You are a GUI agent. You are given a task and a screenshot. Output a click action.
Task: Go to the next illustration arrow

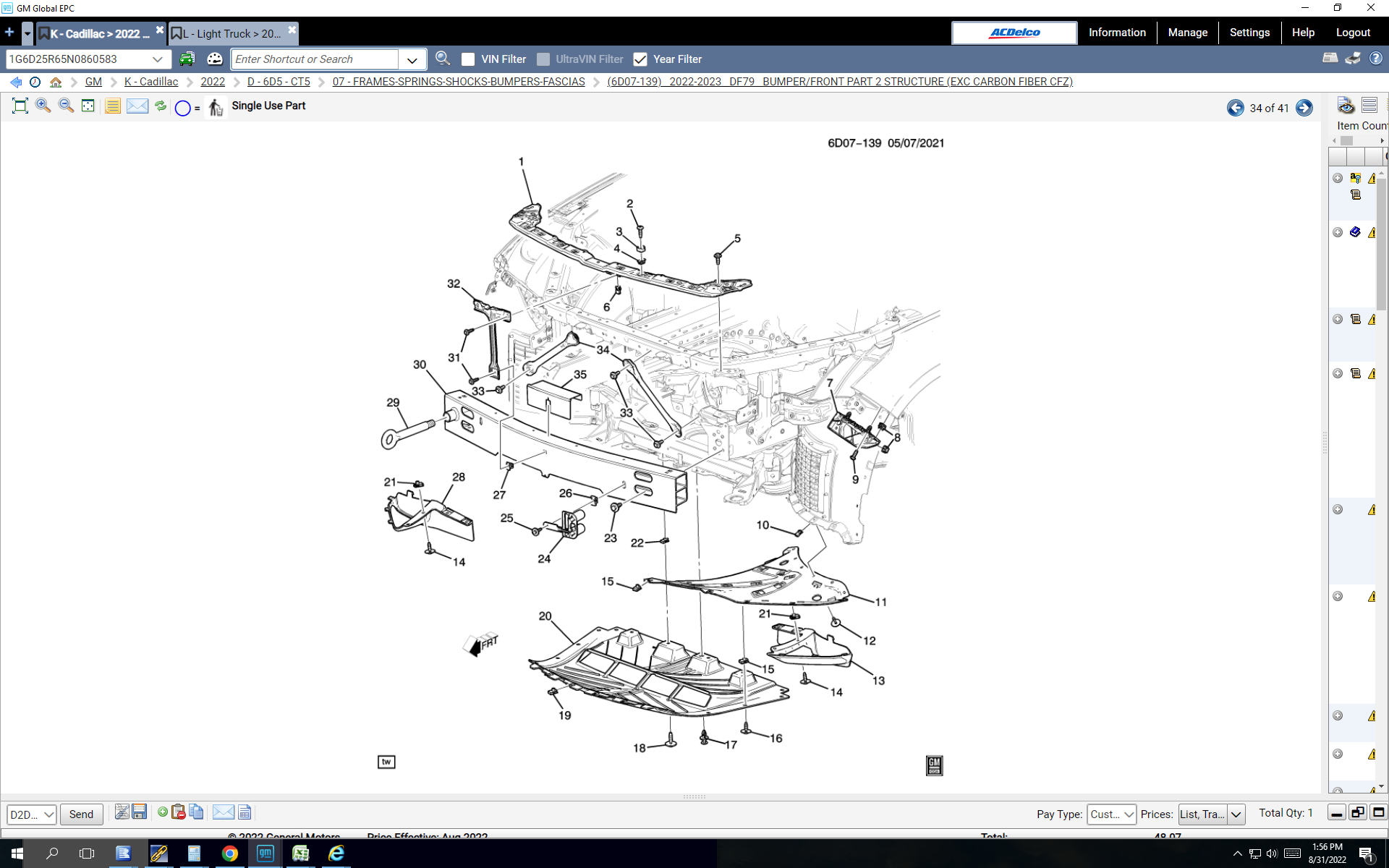coord(1304,108)
